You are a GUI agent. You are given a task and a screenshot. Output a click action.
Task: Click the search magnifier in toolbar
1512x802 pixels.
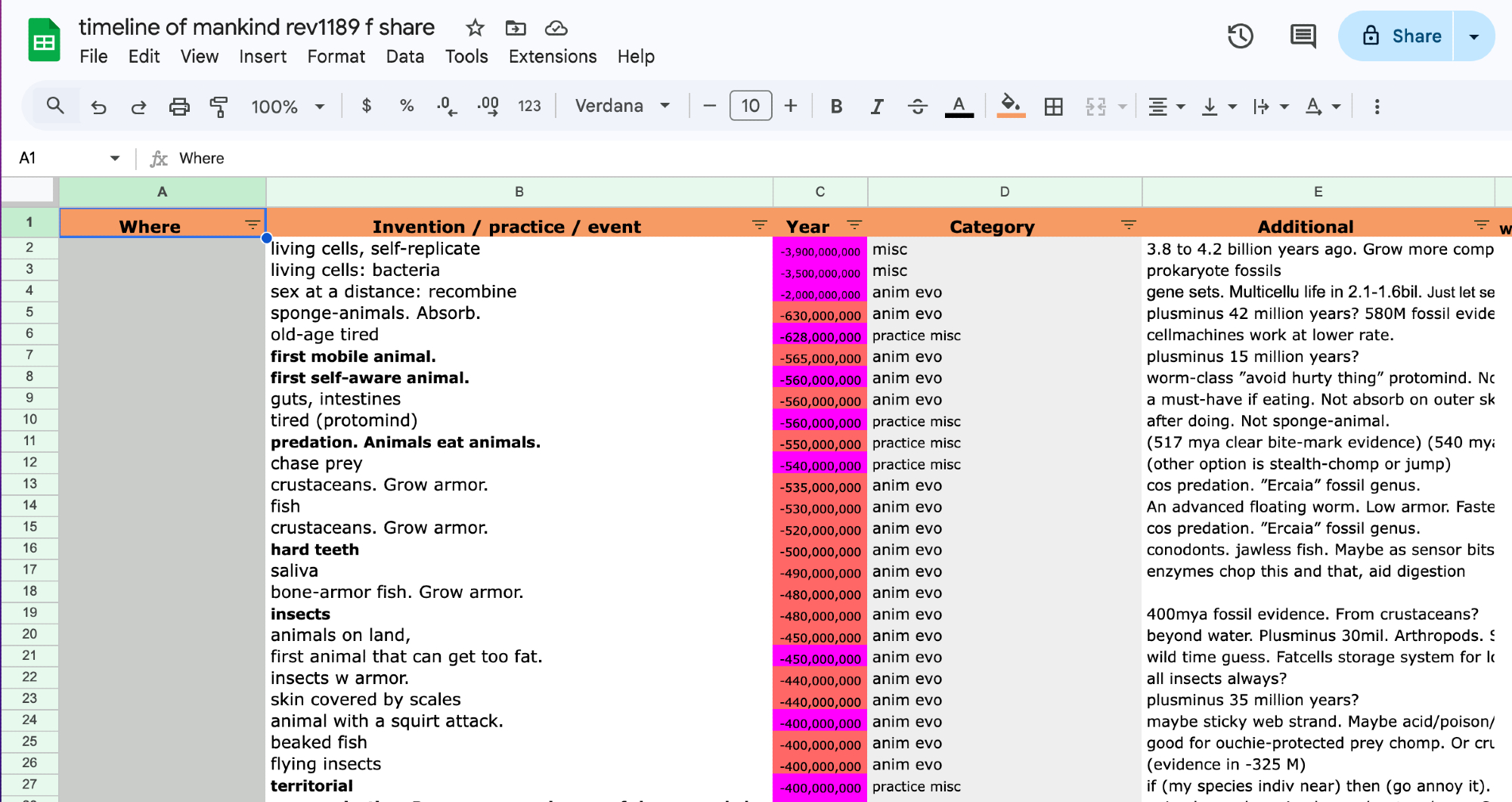(55, 106)
